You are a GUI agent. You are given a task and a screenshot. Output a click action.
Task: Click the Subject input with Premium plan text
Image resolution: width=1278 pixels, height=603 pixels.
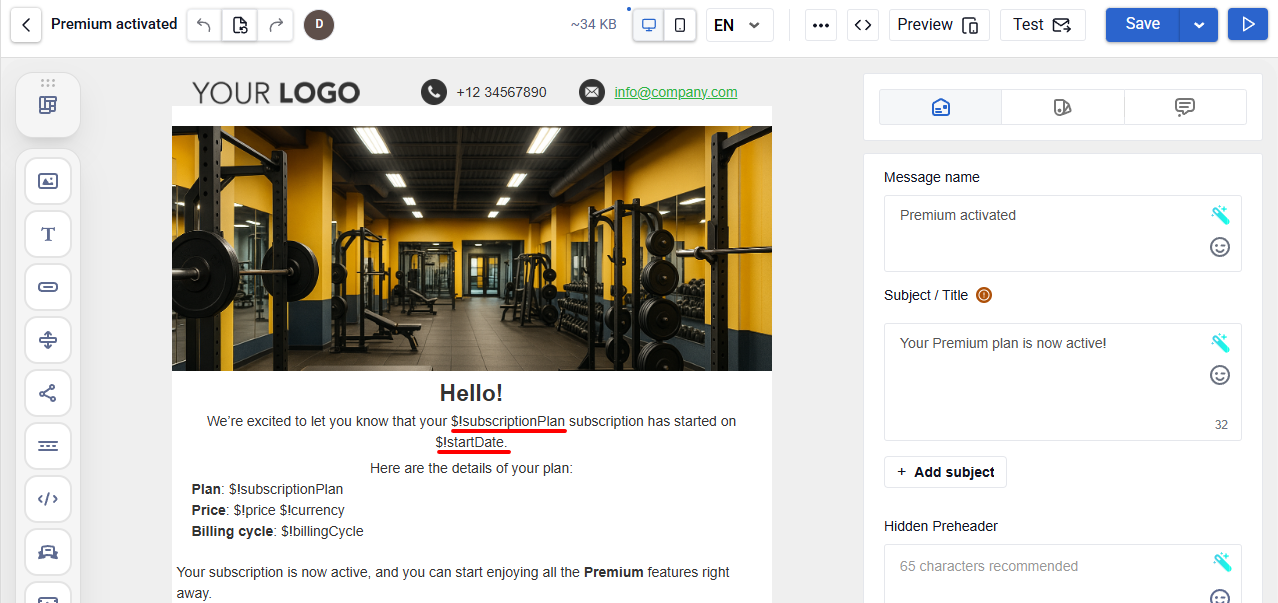pos(1063,382)
